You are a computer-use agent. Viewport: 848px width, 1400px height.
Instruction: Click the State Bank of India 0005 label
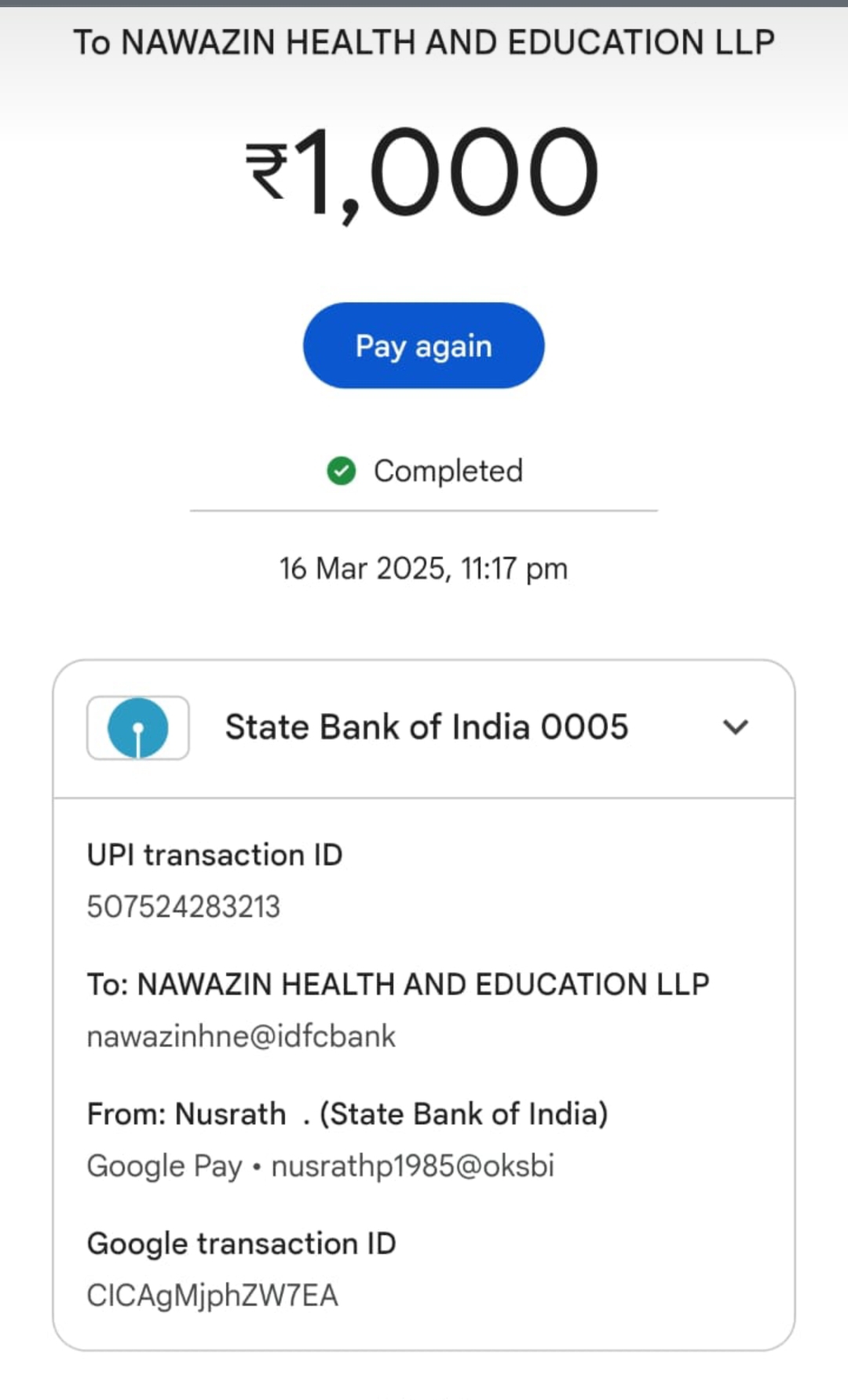[426, 727]
